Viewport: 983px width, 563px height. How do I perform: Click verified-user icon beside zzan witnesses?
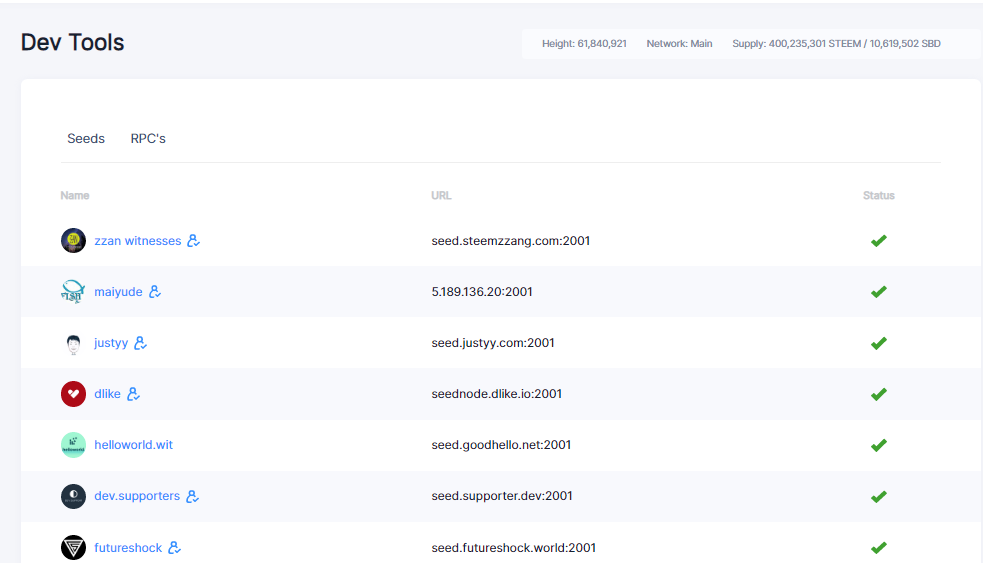click(x=194, y=241)
